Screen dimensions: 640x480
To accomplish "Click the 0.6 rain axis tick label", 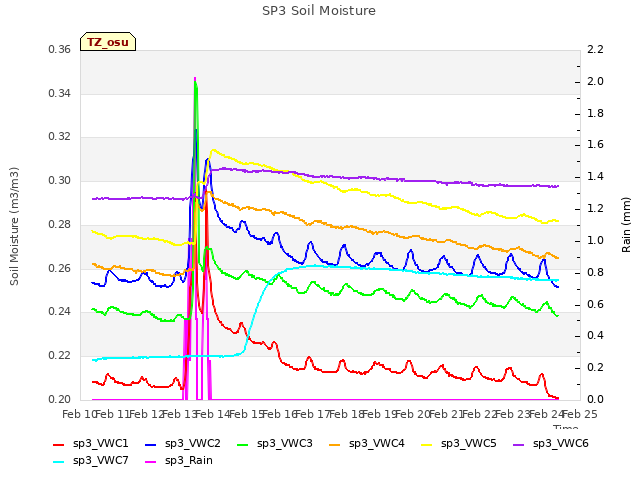I will point(596,304).
